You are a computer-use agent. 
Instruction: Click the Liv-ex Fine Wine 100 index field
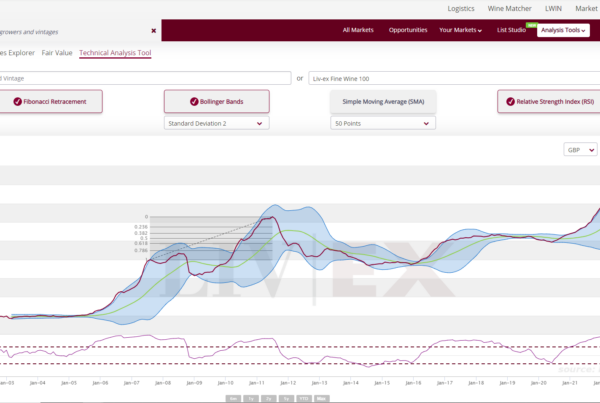(454, 78)
